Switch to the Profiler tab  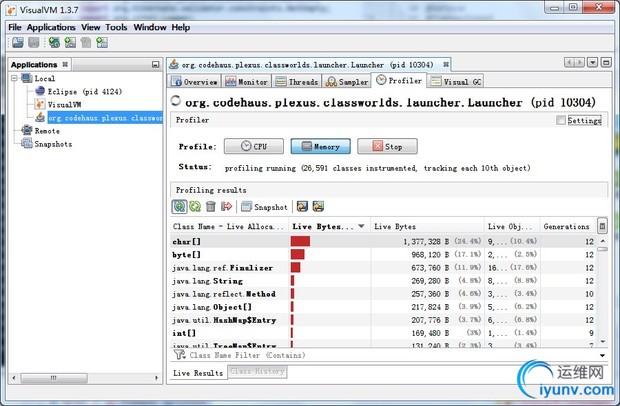tap(399, 80)
